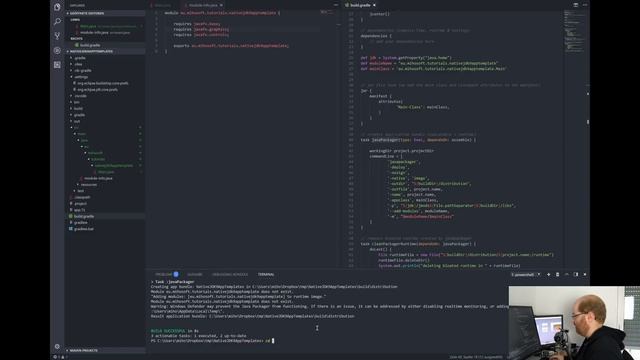This screenshot has height=360, width=640.
Task: Open the Extensions view icon
Action: coord(57,65)
